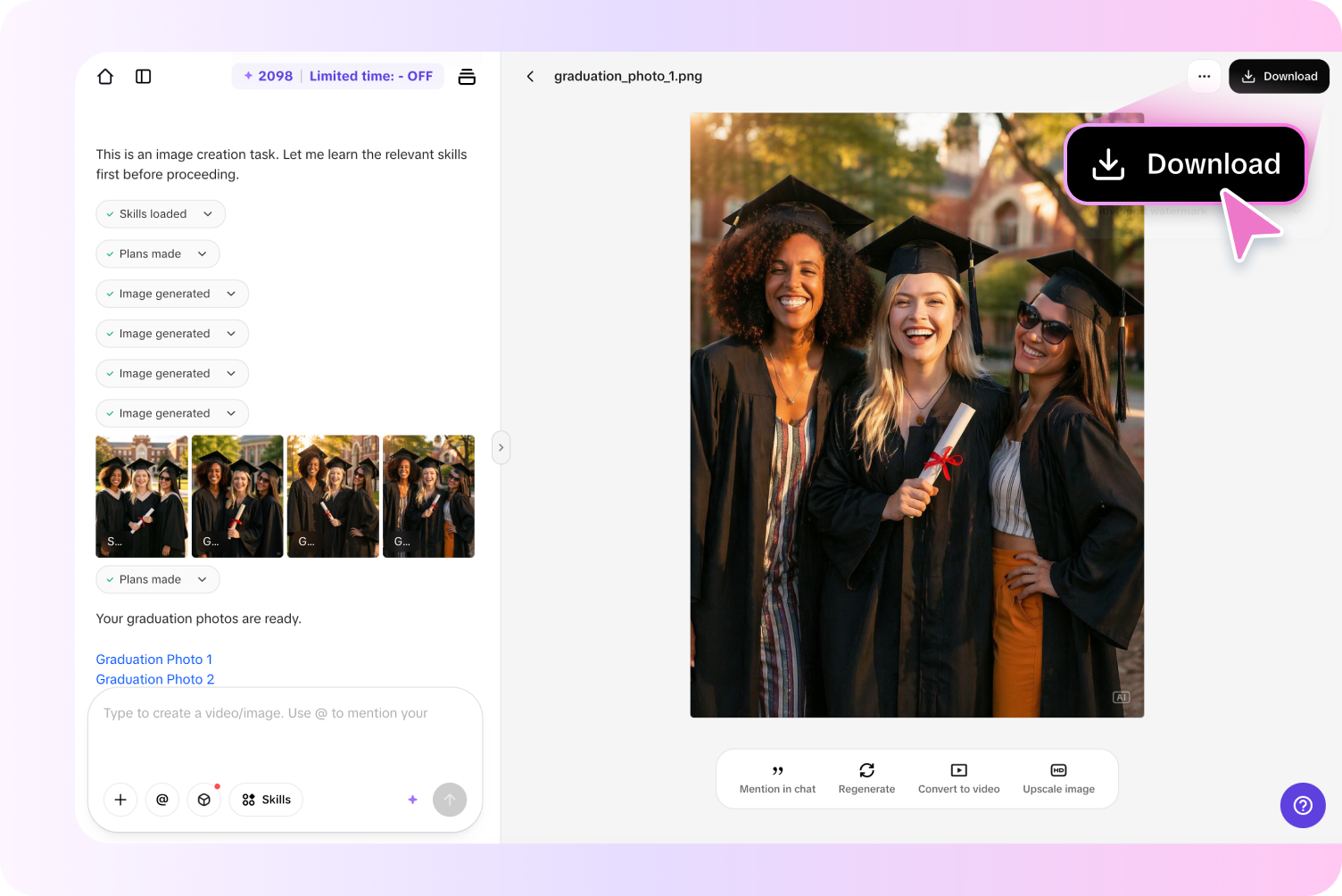Open the fourth graduation thumbnail

click(x=428, y=496)
